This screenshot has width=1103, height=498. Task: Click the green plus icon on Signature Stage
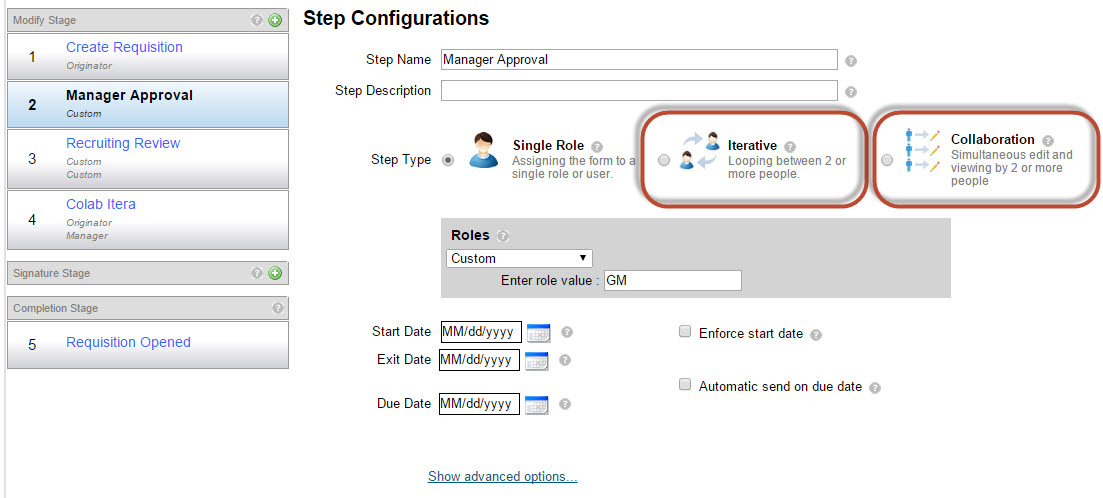tap(275, 273)
